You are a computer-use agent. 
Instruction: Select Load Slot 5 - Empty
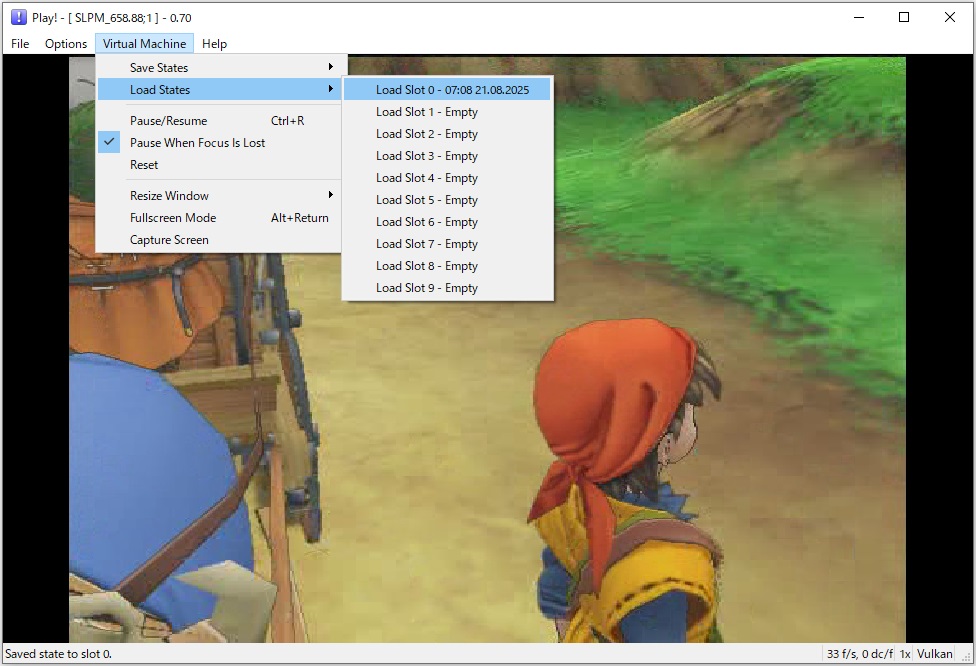[448, 200]
